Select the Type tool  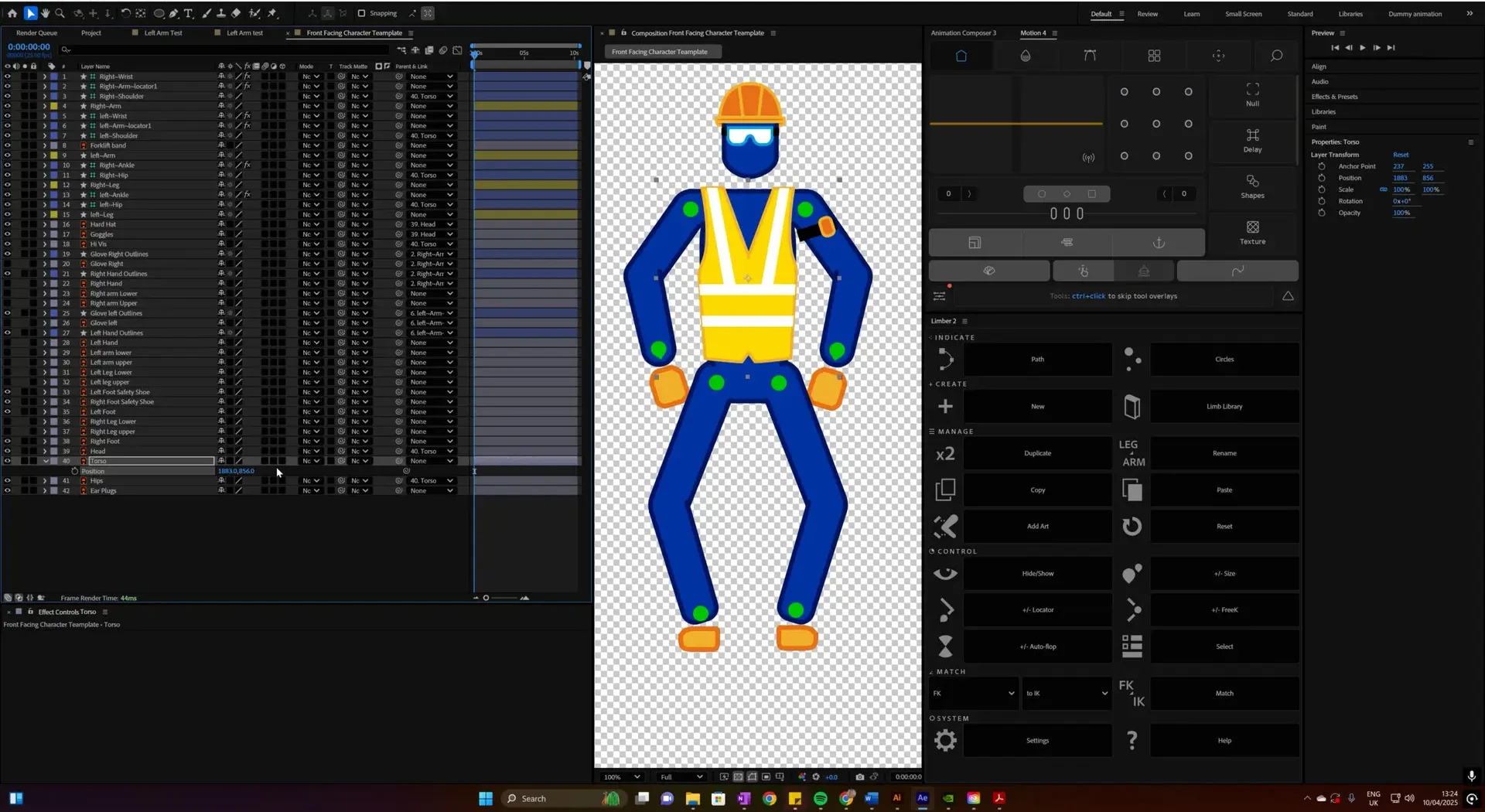[188, 13]
